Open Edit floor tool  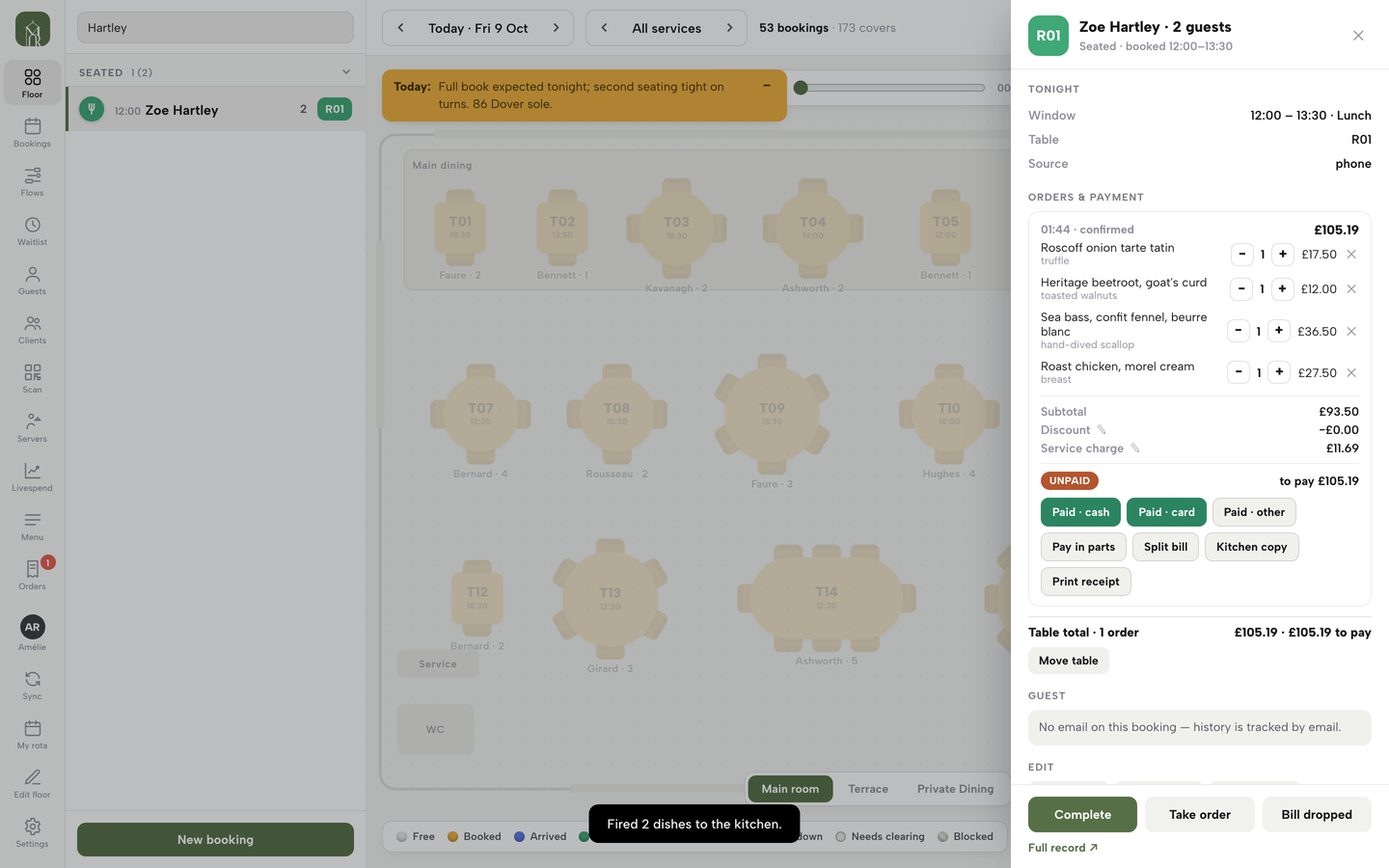pyautogui.click(x=32, y=783)
